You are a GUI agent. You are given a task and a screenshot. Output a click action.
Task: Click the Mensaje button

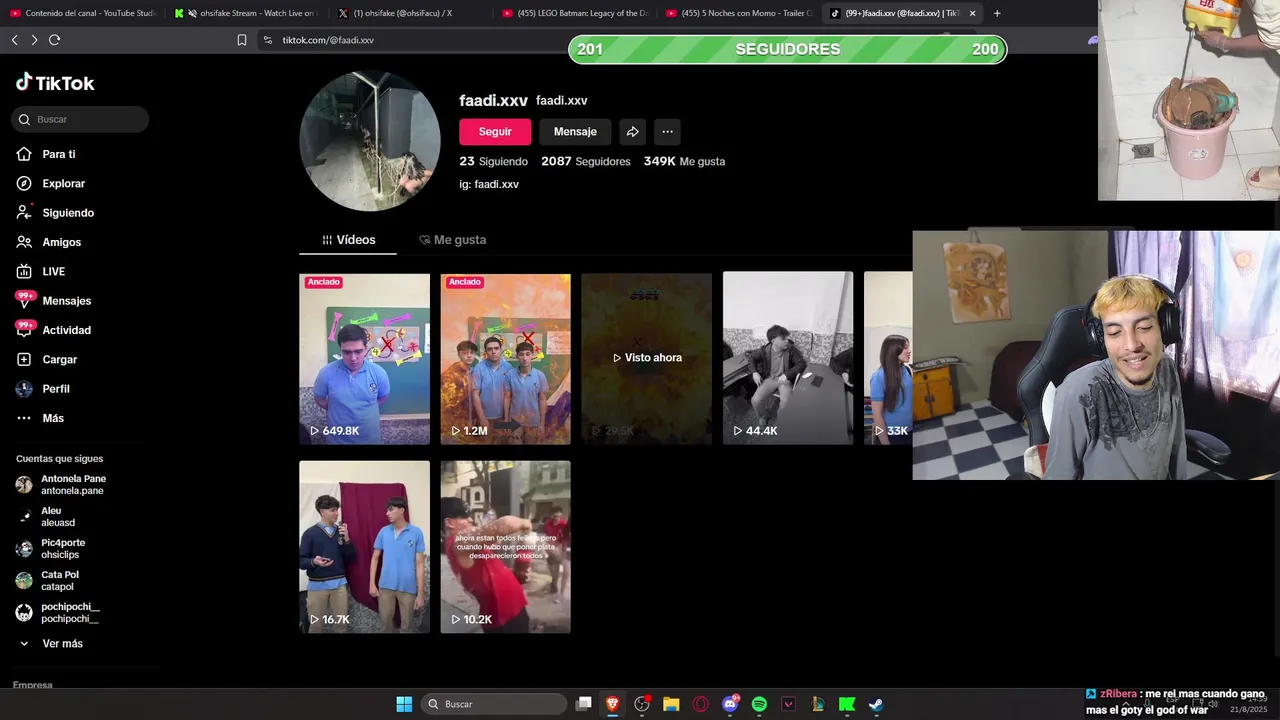pos(575,132)
